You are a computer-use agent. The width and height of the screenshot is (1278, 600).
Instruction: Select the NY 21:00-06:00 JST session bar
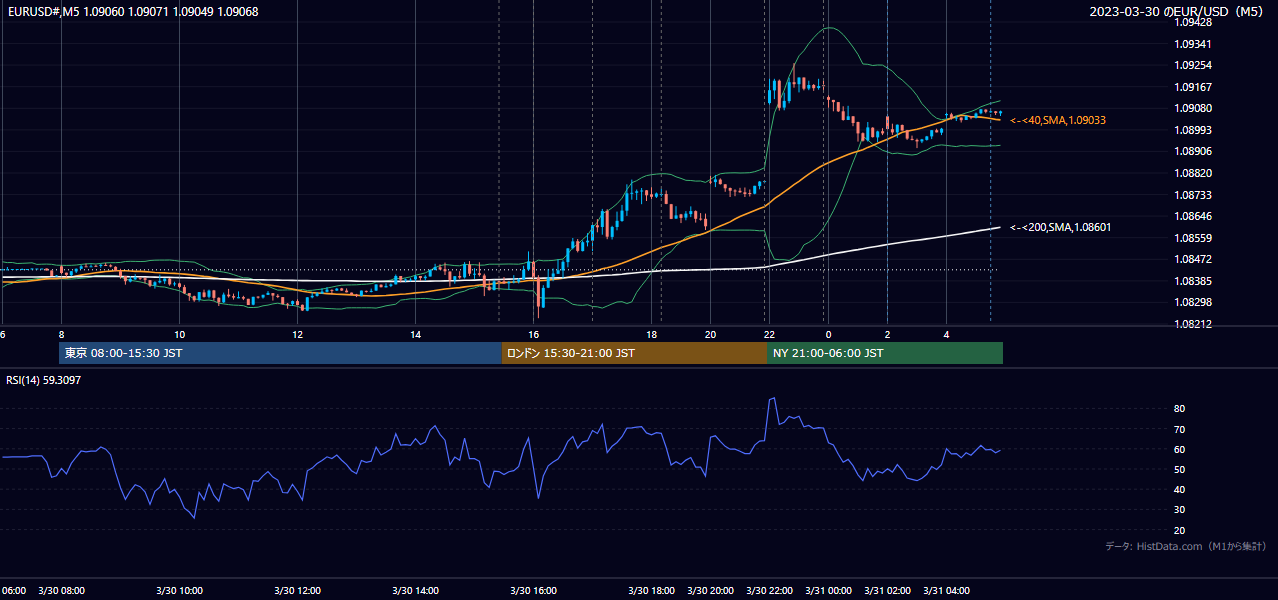pyautogui.click(x=885, y=353)
